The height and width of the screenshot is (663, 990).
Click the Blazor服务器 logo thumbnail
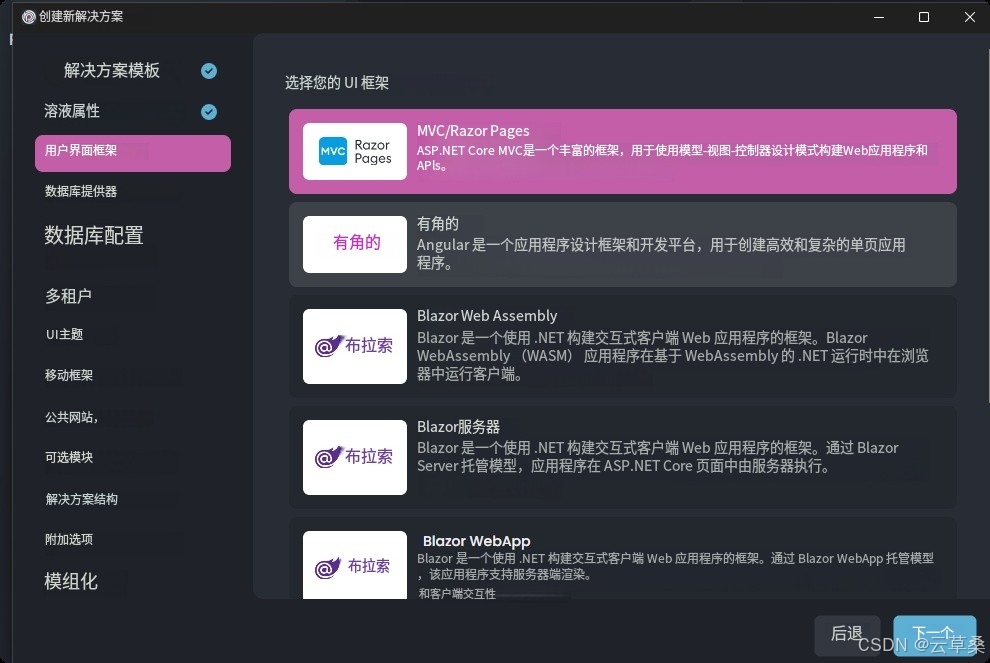355,457
